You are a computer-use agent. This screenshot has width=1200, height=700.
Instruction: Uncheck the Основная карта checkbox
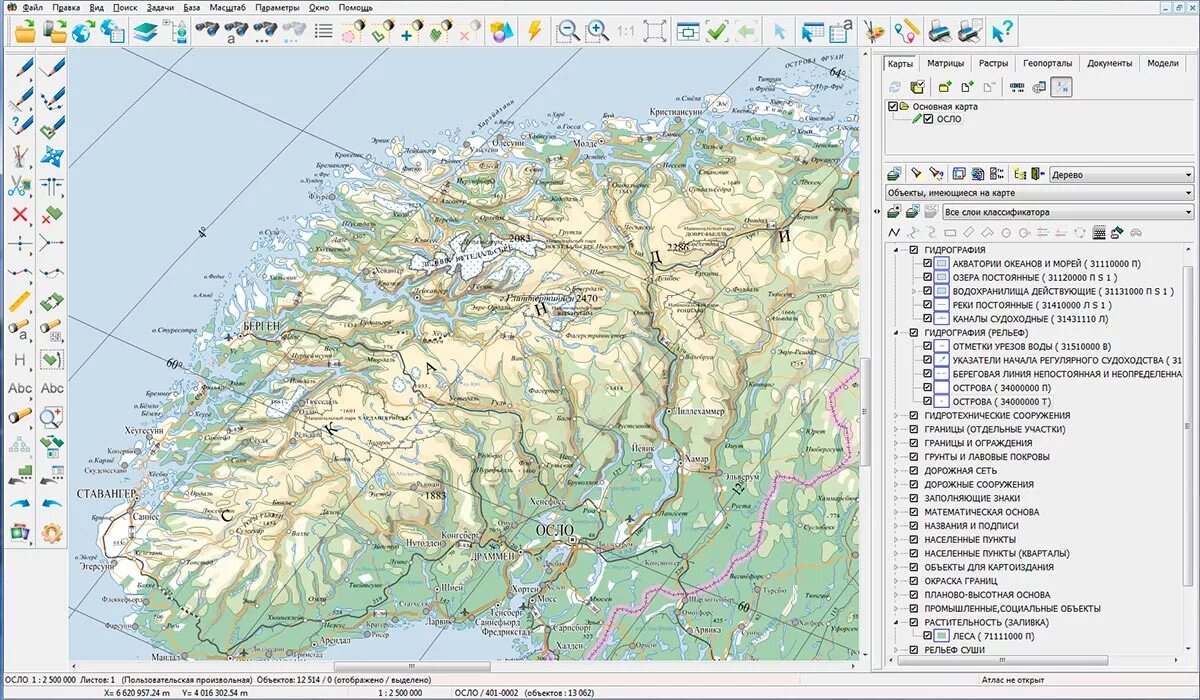click(893, 106)
